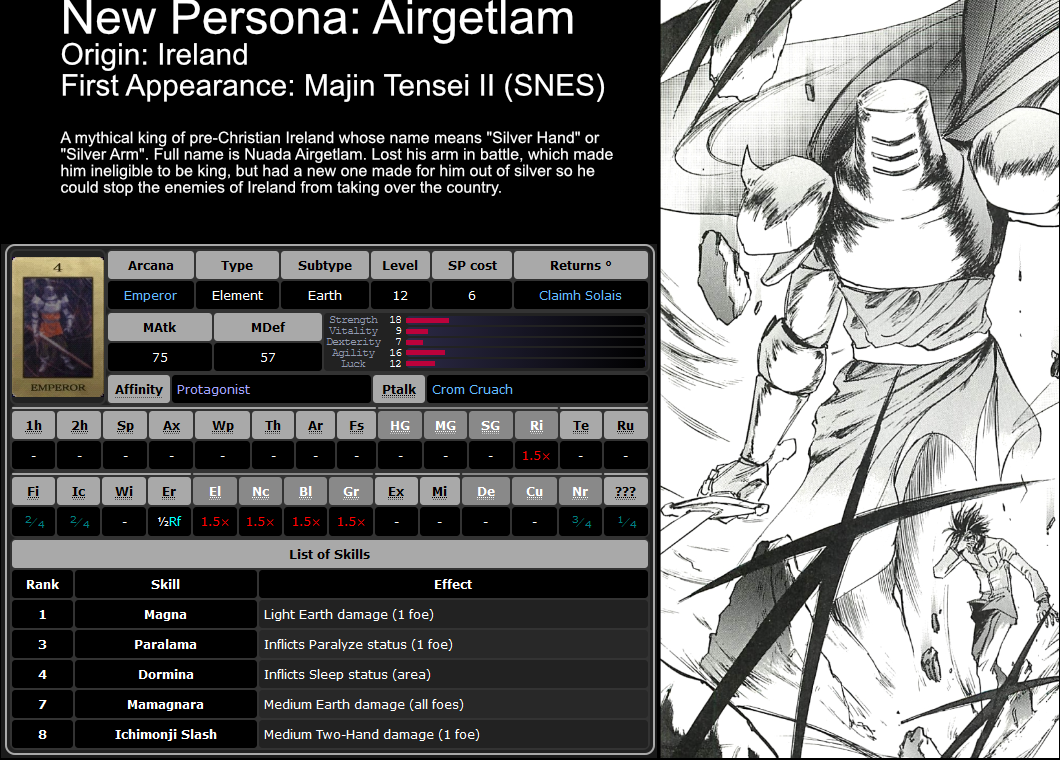Click the Ri abbreviation header
Viewport: 1060px width, 760px height.
click(536, 426)
